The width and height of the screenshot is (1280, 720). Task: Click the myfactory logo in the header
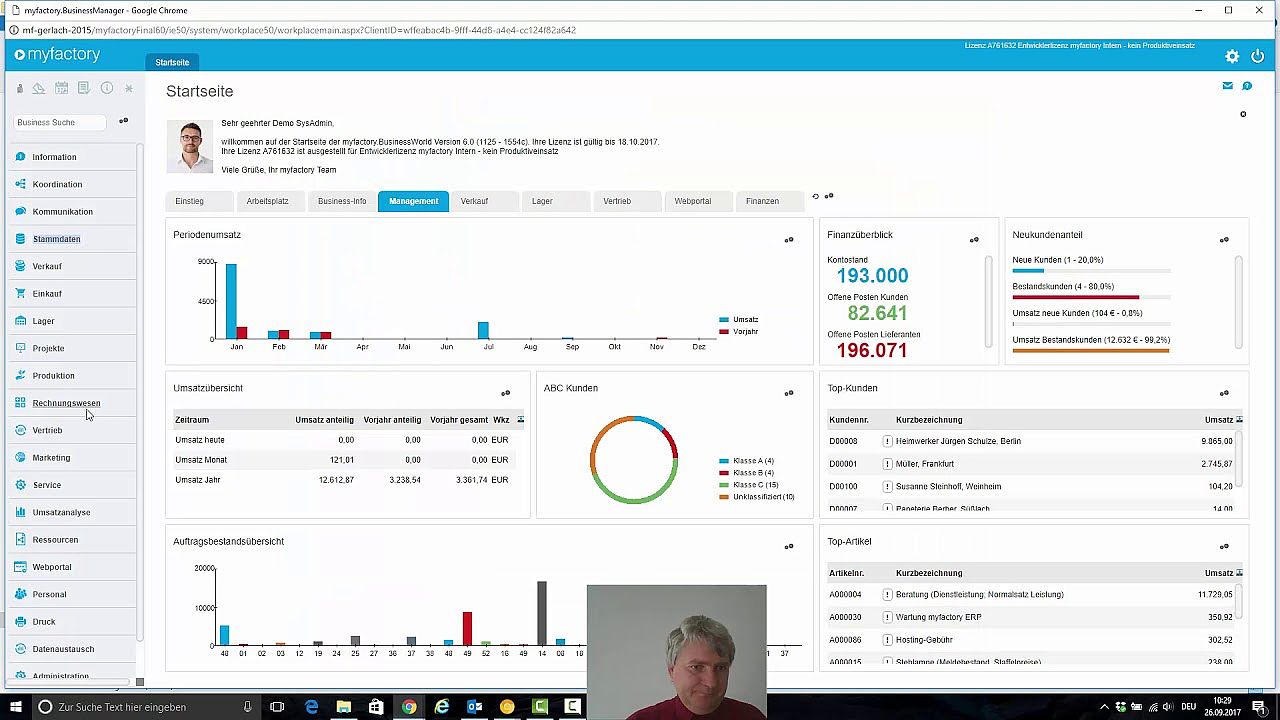coord(57,55)
